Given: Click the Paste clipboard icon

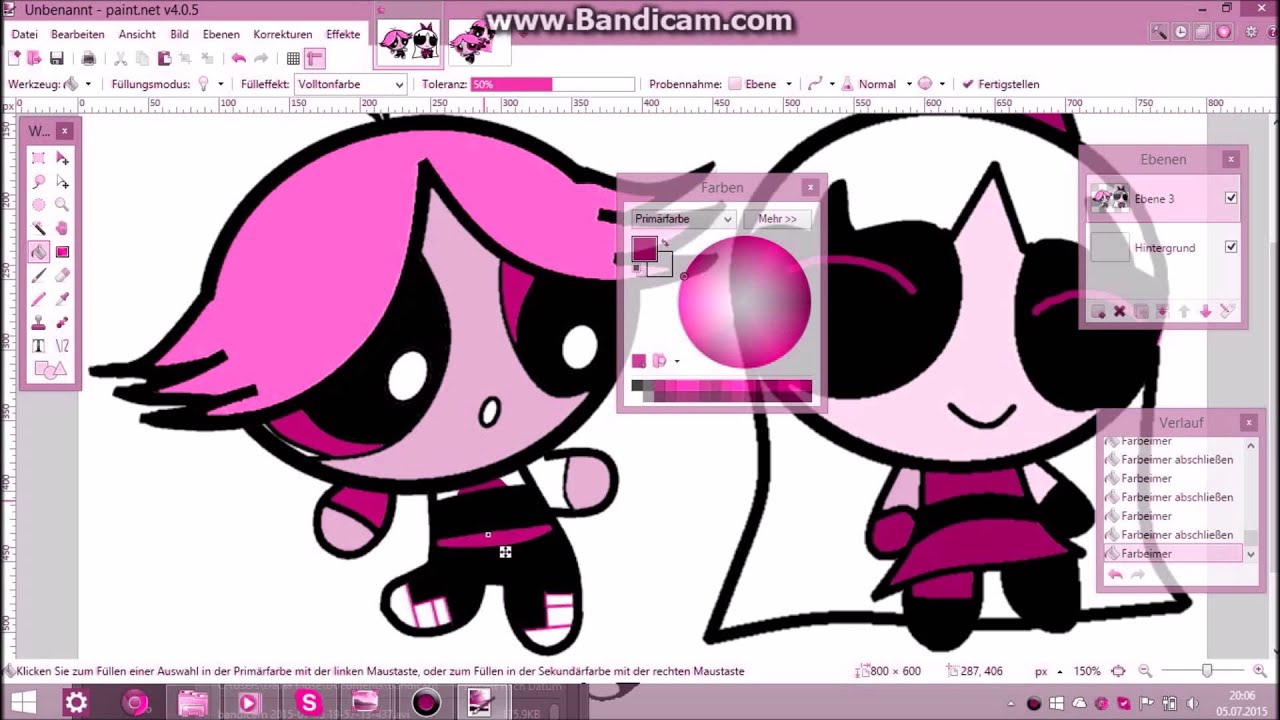Looking at the screenshot, I should [x=164, y=58].
